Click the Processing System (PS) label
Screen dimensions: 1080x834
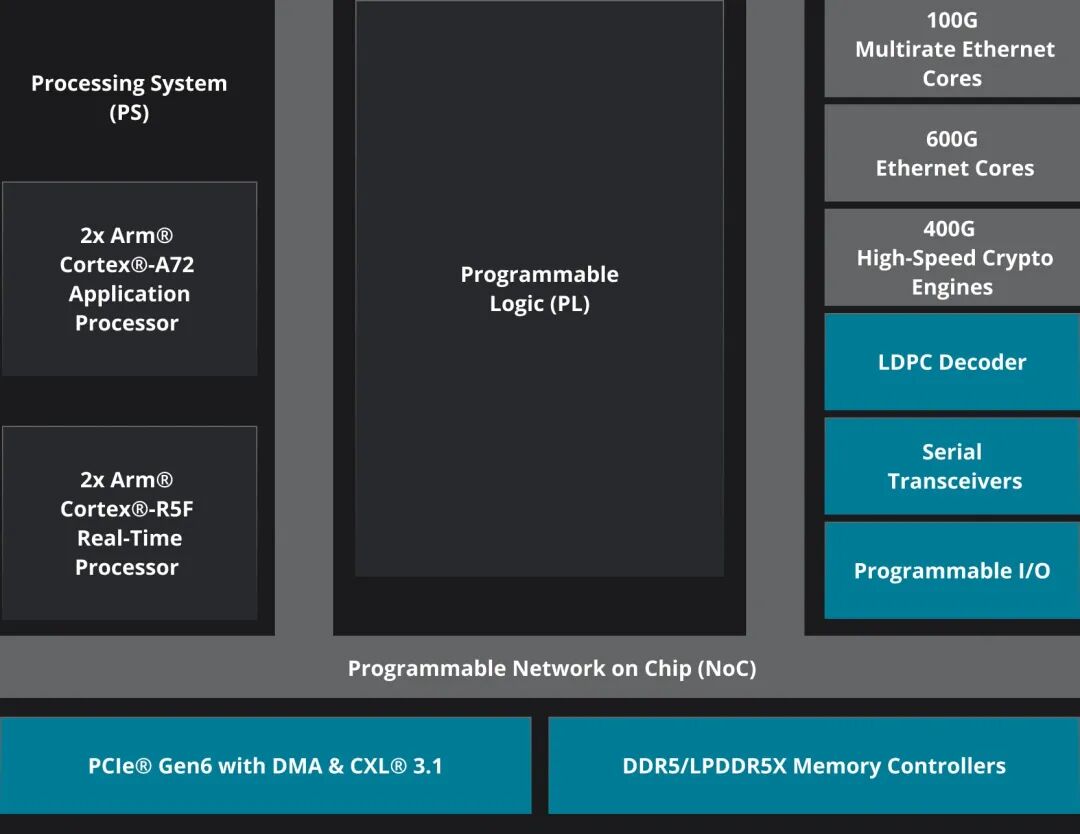(x=129, y=97)
